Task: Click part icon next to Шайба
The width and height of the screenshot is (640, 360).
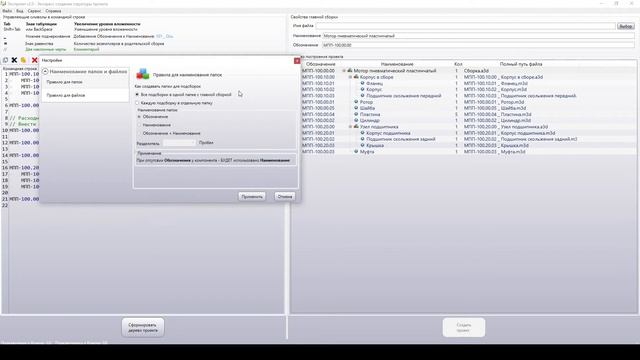Action: pos(356,108)
